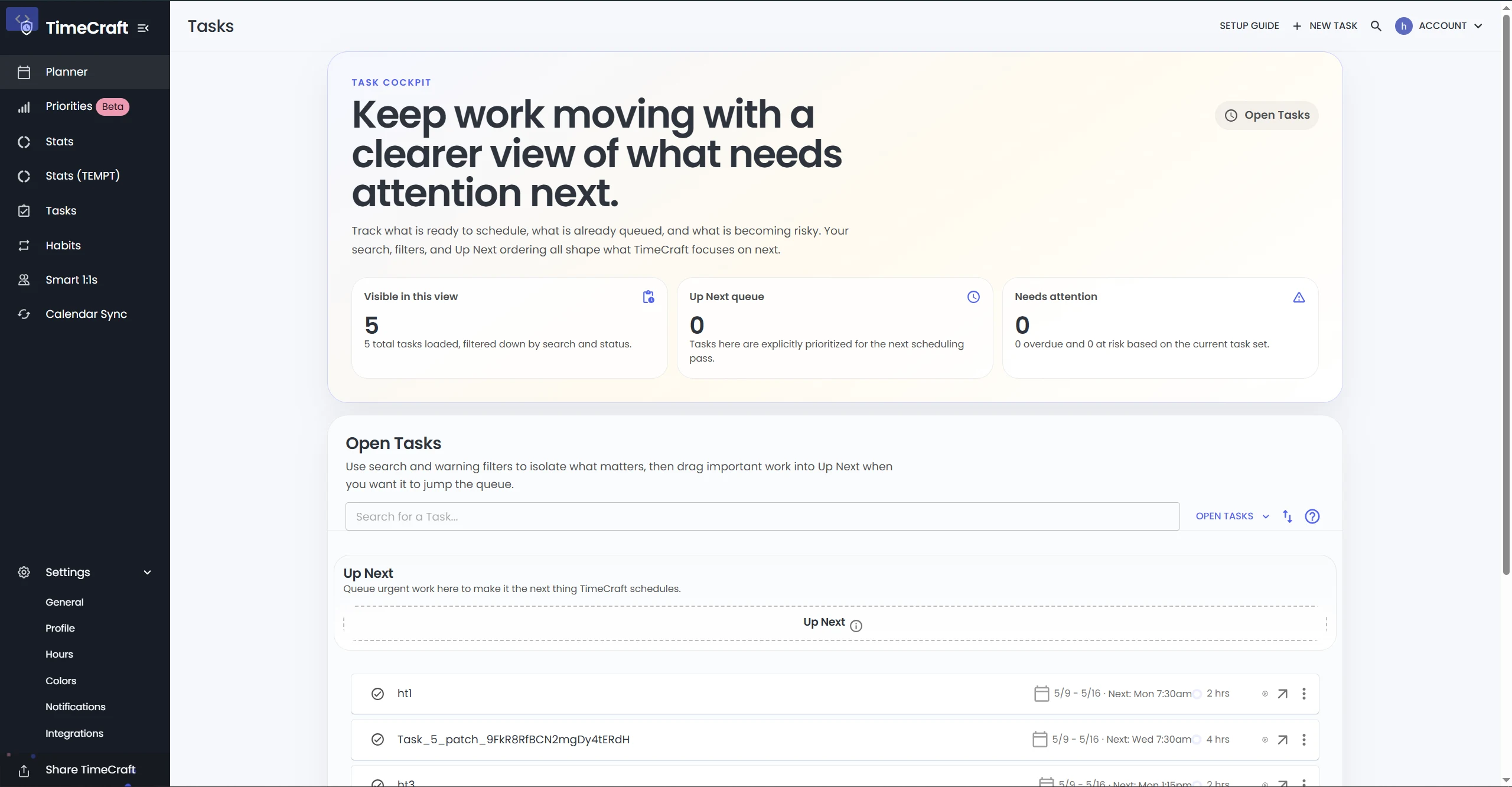Screen dimensions: 1512x787
Task: Open Stats (TEMPT) in the sidebar
Action: click(x=85, y=175)
